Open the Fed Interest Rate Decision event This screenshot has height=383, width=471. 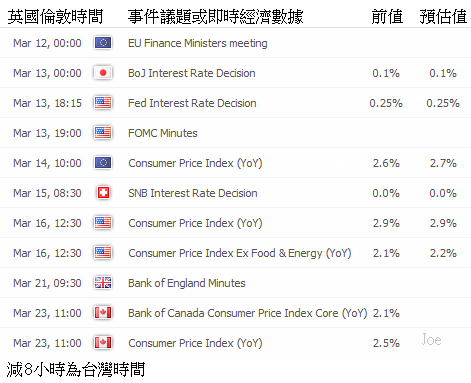click(x=192, y=103)
